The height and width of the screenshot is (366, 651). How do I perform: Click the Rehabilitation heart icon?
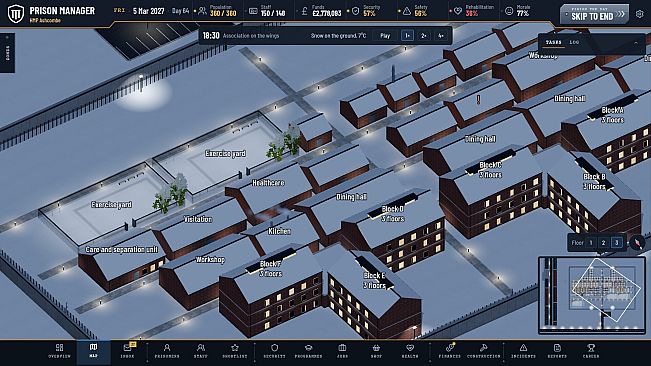tap(458, 11)
